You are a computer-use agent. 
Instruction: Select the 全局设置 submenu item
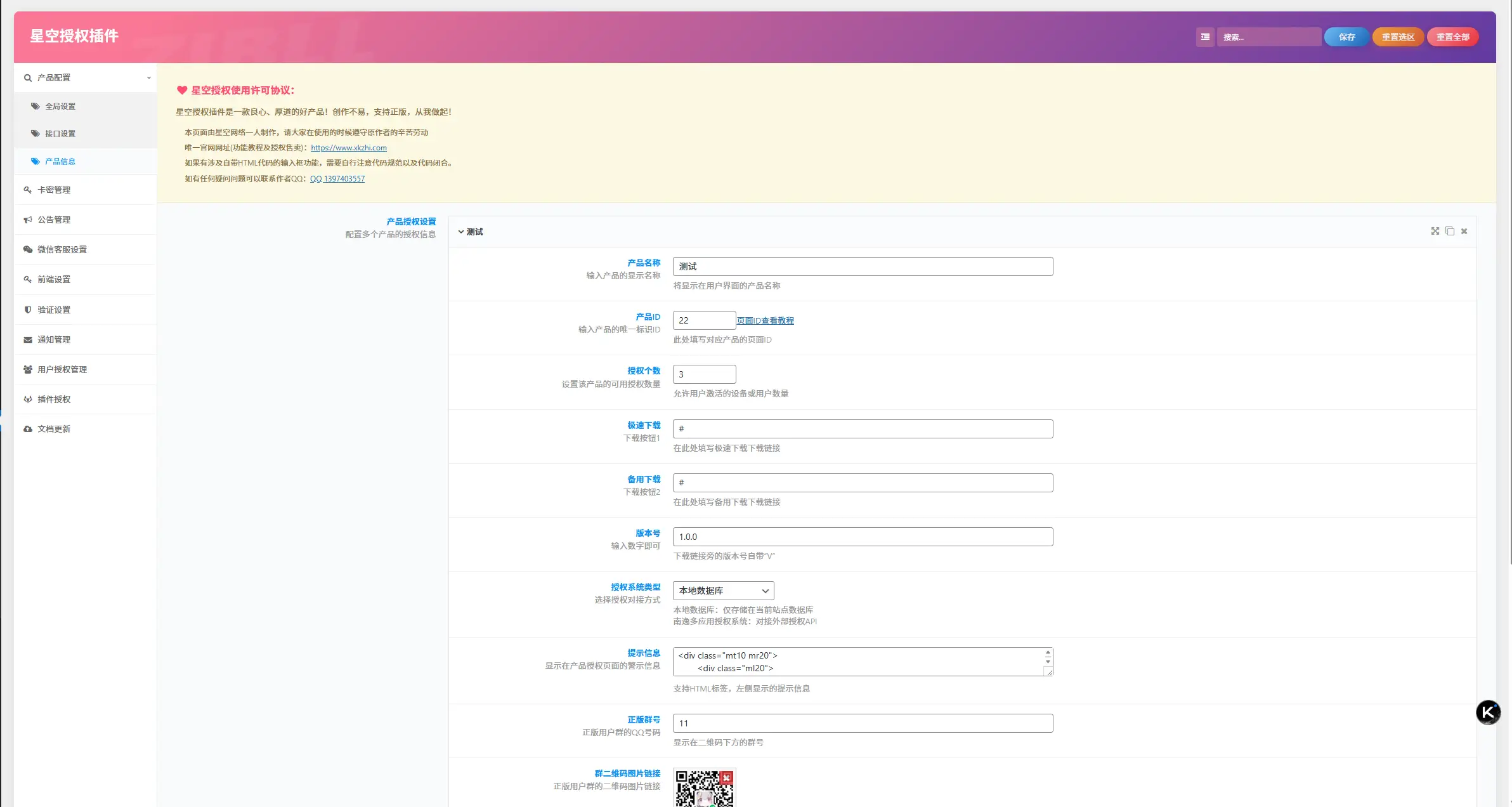60,106
